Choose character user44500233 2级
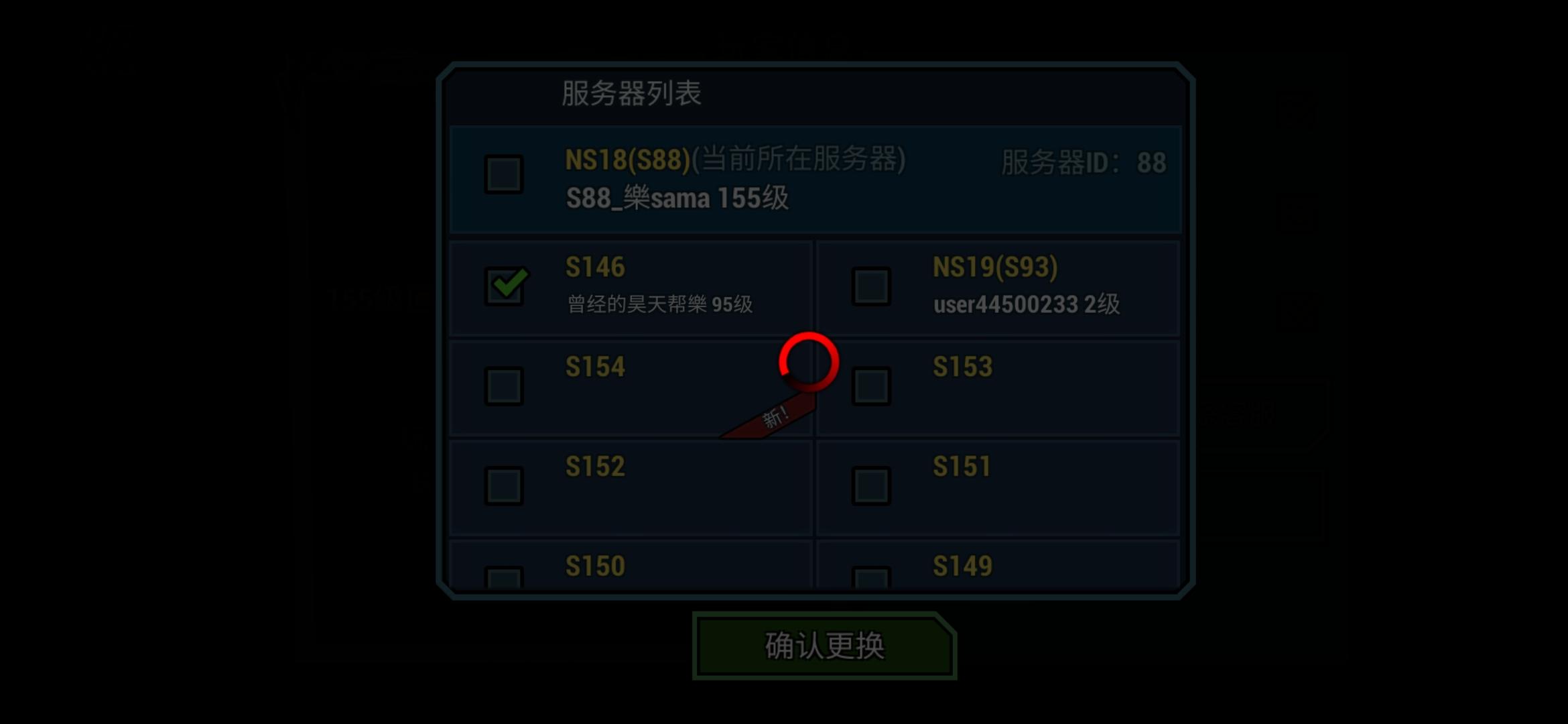1568x724 pixels. (1026, 304)
